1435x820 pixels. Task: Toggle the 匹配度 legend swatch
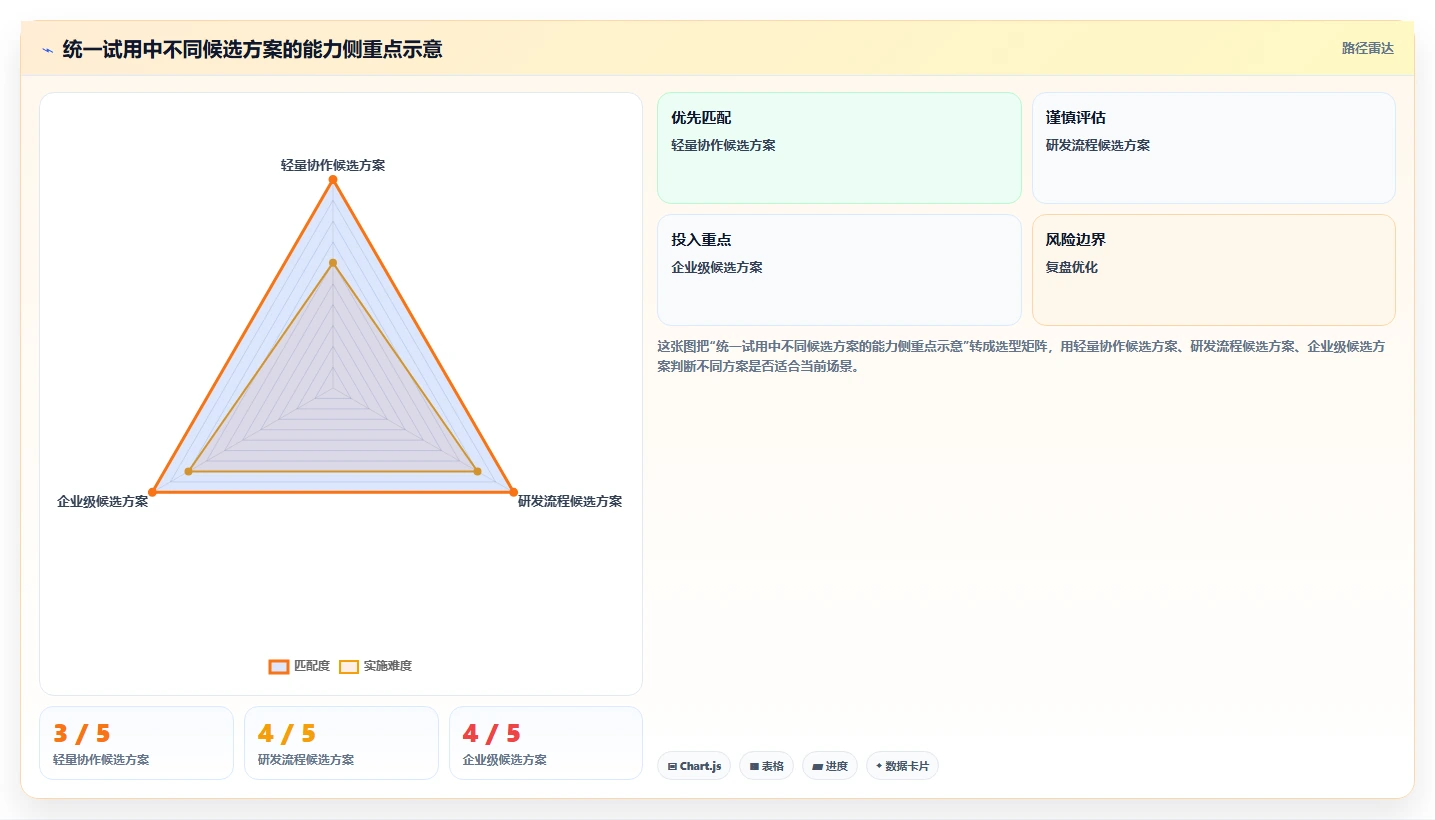279,666
